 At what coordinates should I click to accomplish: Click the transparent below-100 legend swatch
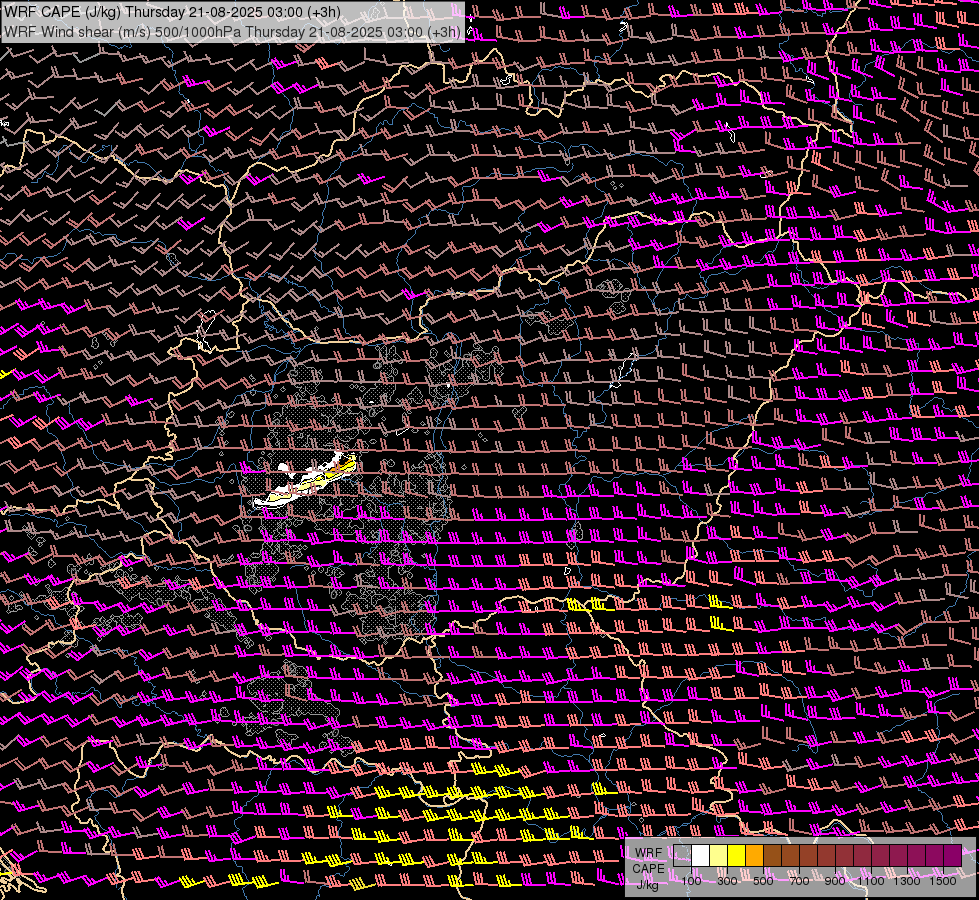[x=682, y=856]
